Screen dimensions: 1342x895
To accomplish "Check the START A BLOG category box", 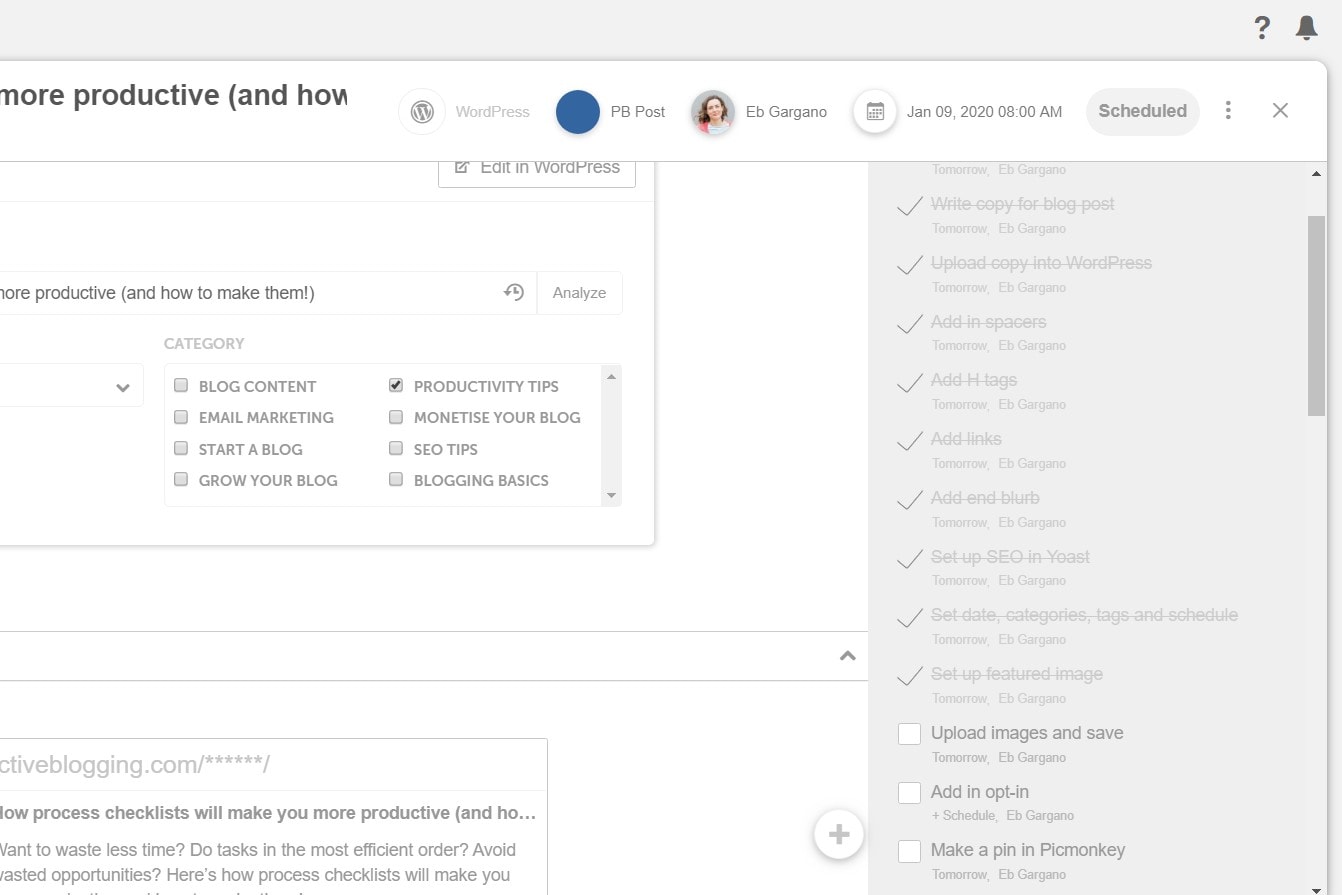I will pyautogui.click(x=181, y=448).
